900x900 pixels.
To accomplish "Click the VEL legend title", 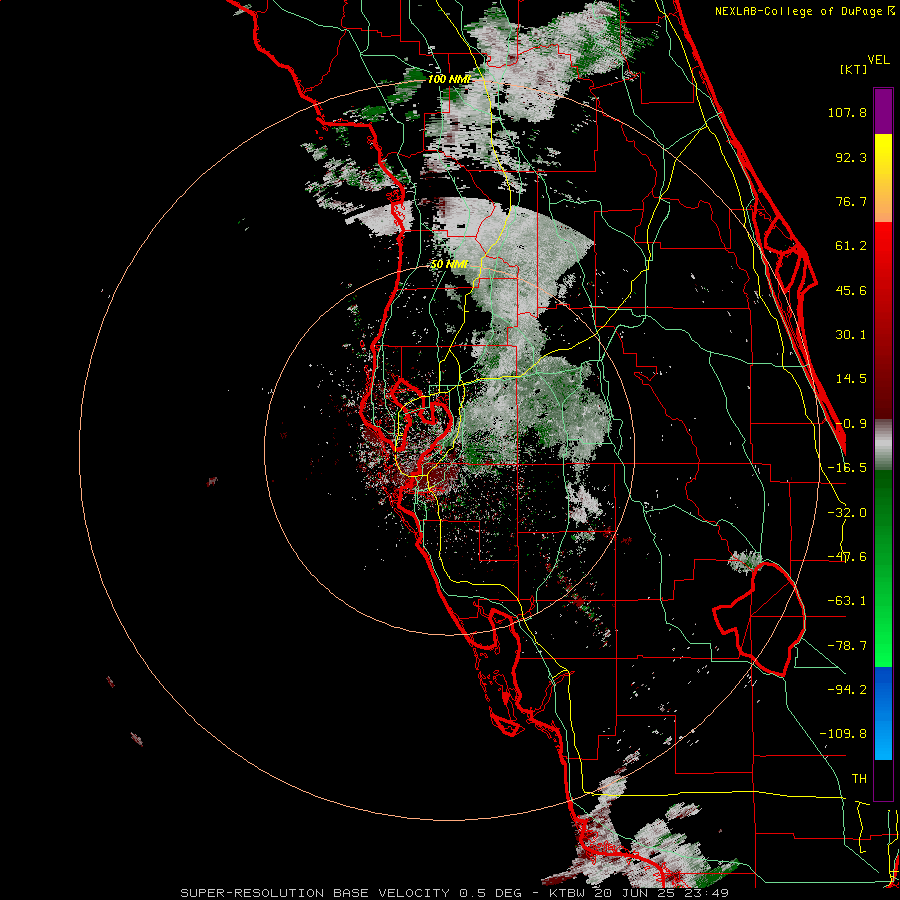I will pos(879,60).
